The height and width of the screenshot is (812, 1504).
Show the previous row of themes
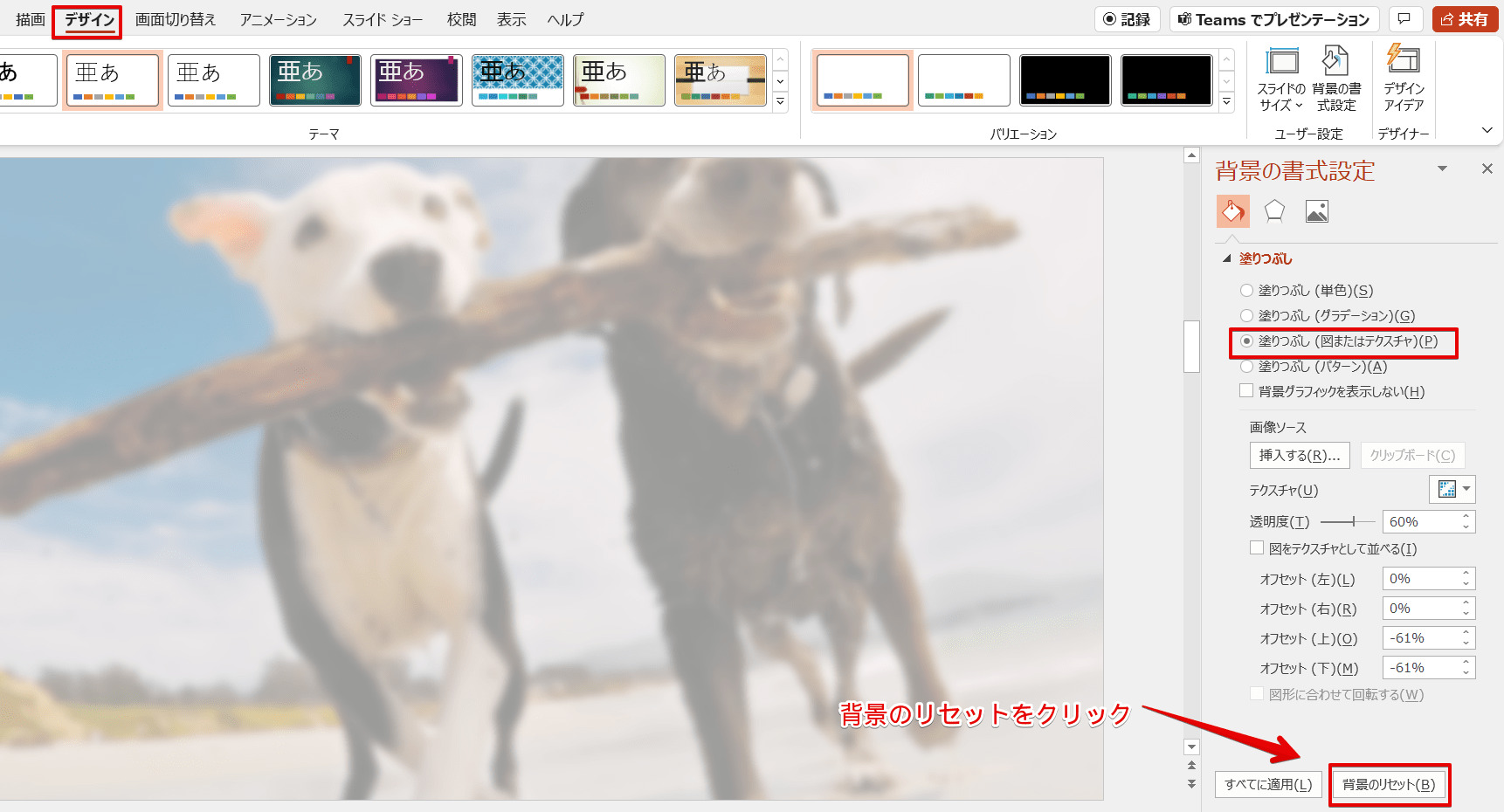[781, 59]
